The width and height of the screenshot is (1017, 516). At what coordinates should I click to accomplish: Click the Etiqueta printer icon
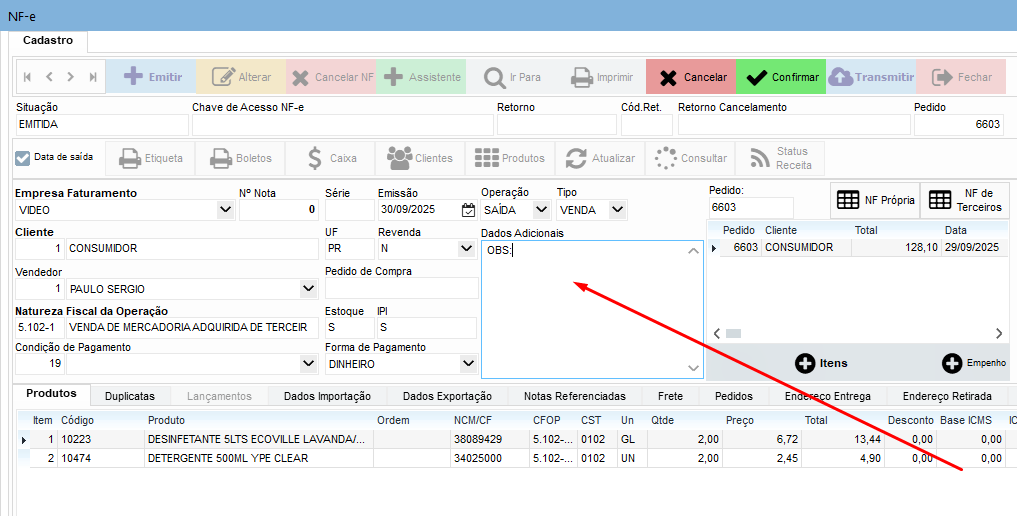coord(130,158)
